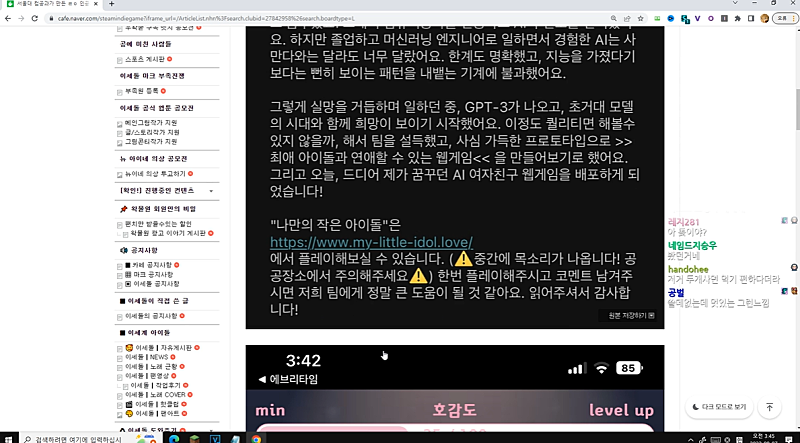Screen dimensions: 800x443
Task: Open 카페 공지사항 board
Action: pos(152,265)
